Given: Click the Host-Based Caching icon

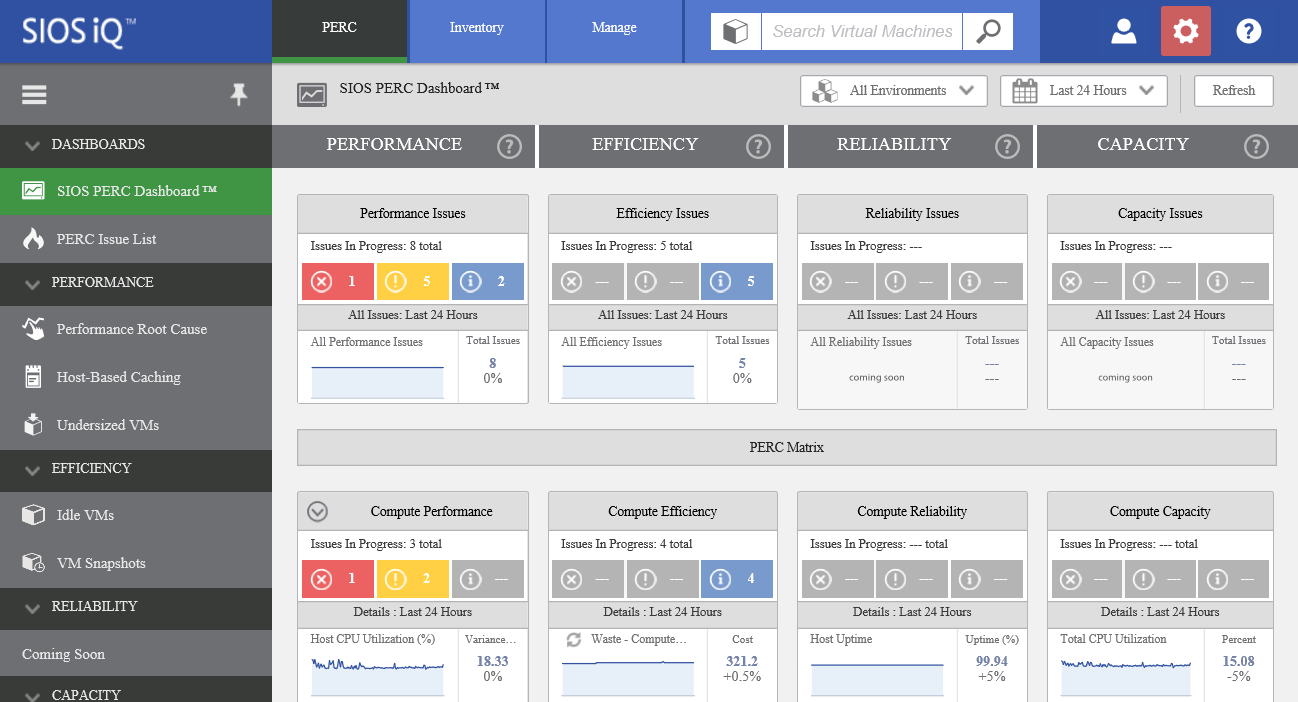Looking at the screenshot, I should coord(34,377).
